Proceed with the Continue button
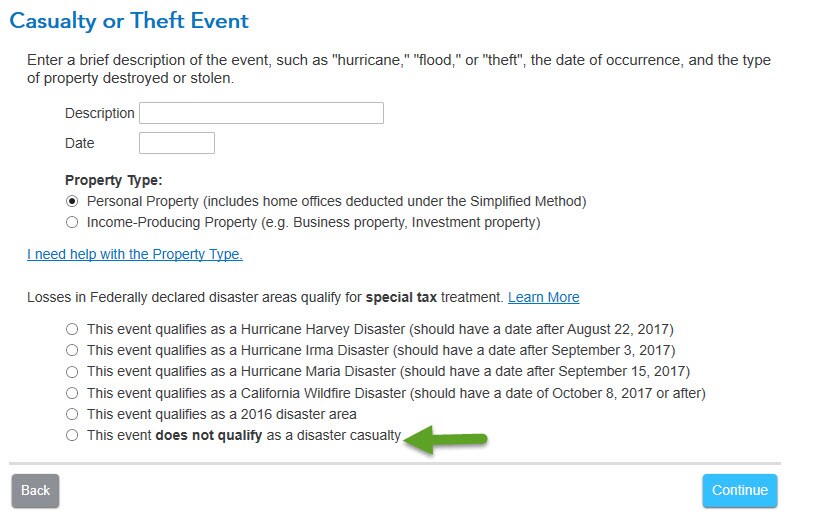This screenshot has height=532, width=817. (739, 490)
